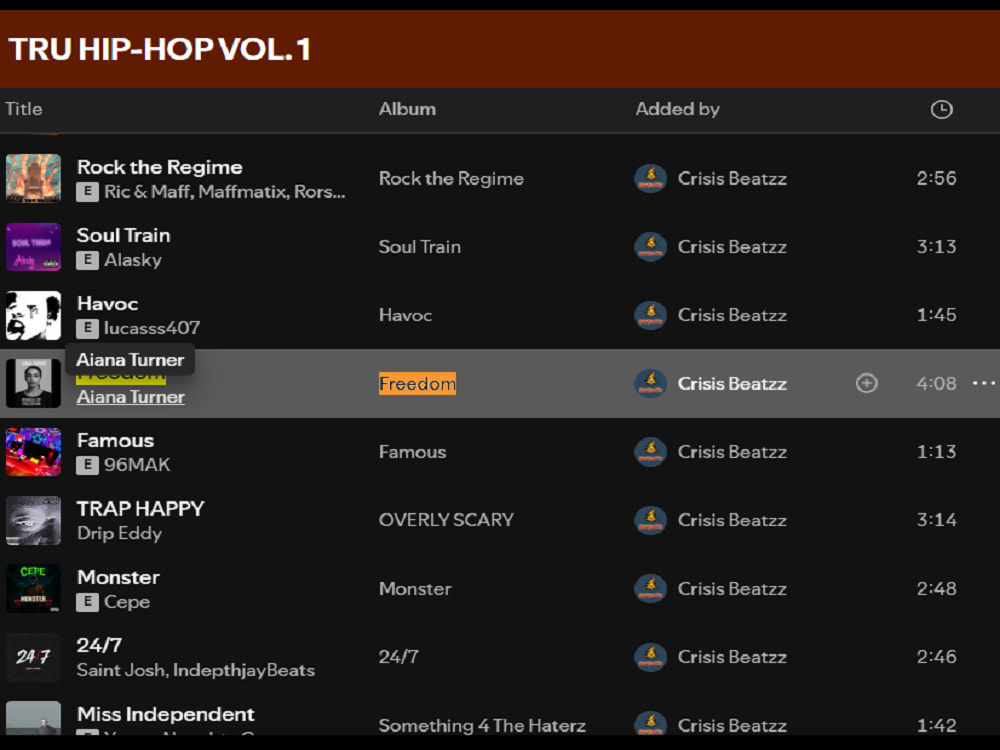This screenshot has width=1000, height=750.
Task: Click Crisis Beatzz avatar in Rock the Regime row
Action: (651, 179)
